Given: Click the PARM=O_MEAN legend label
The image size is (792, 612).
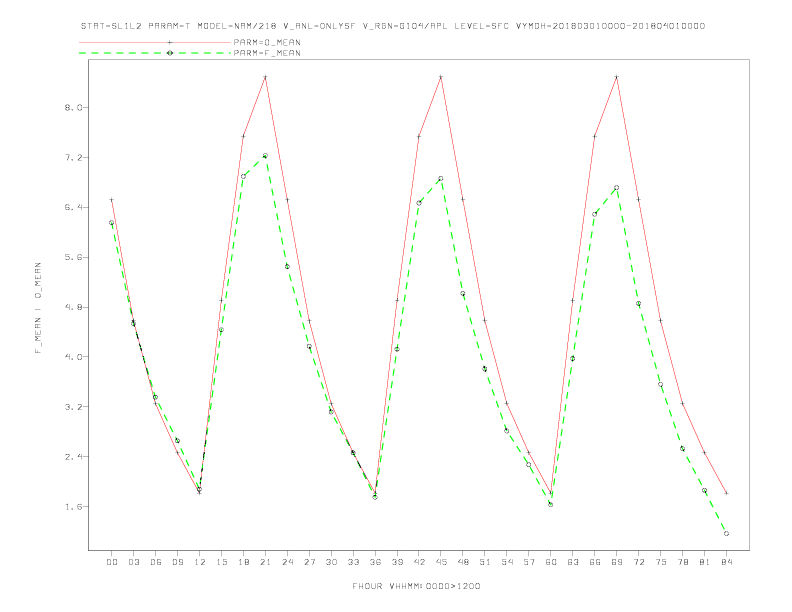Looking at the screenshot, I should (267, 42).
